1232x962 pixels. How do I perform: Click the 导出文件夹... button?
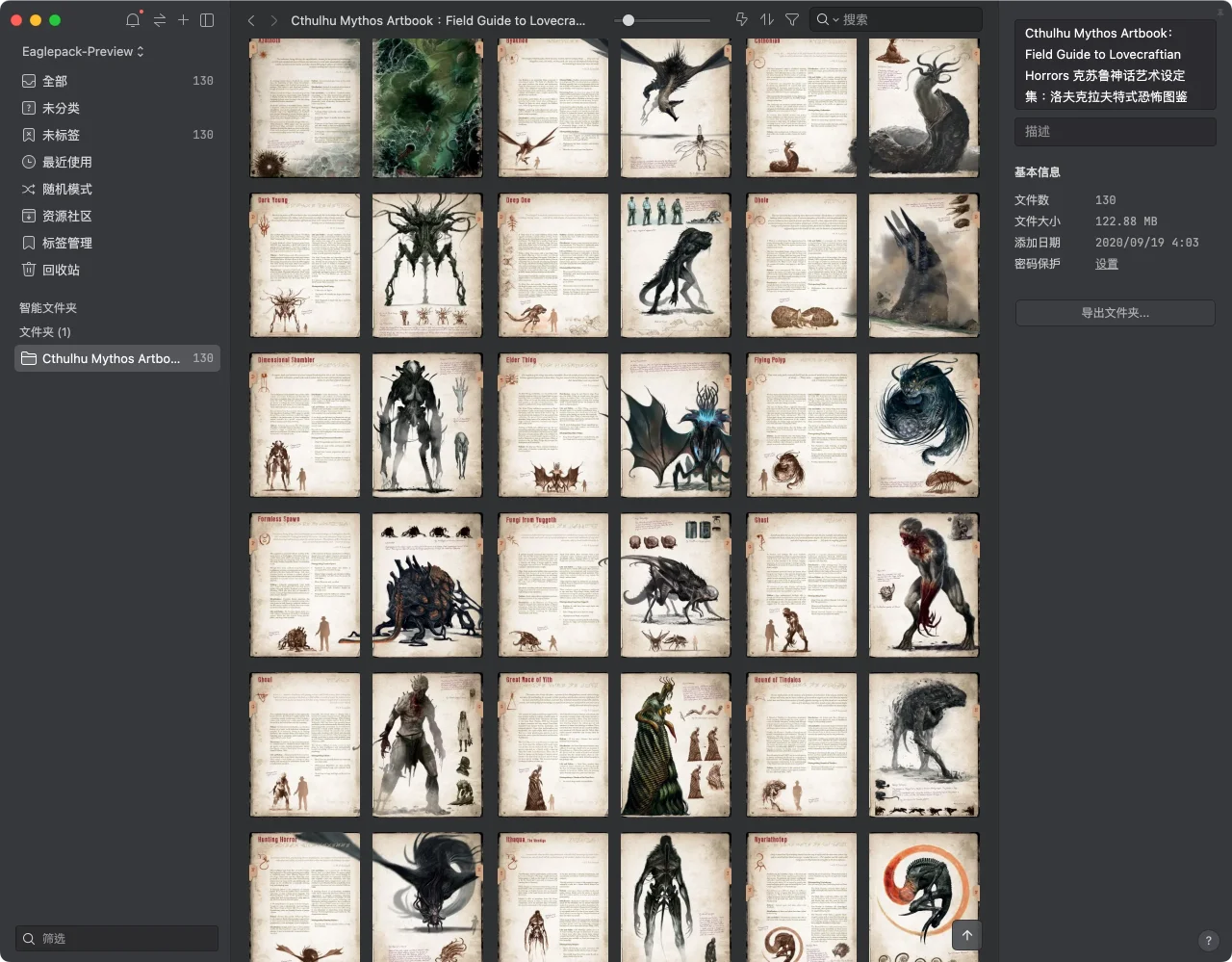pos(1115,313)
